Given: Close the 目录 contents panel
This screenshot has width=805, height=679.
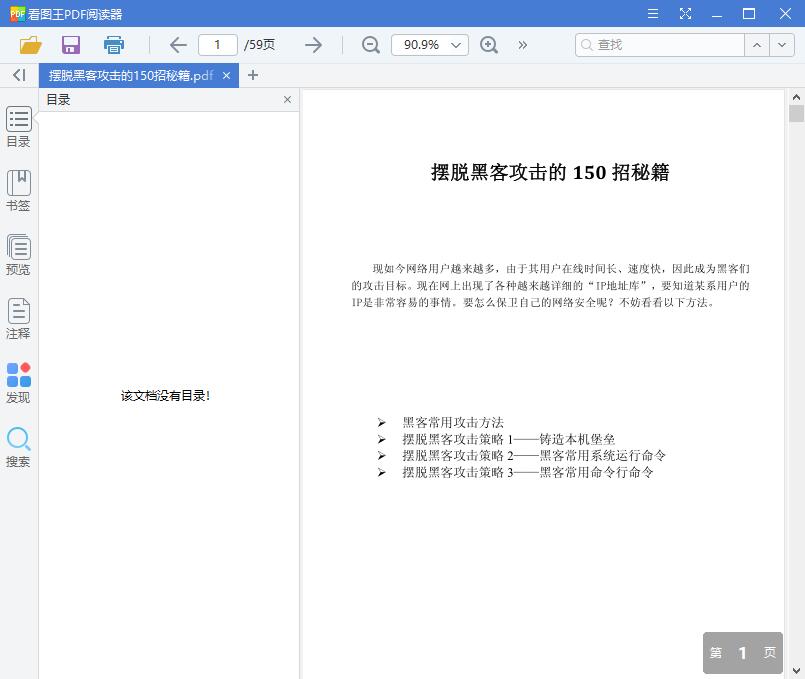Looking at the screenshot, I should pyautogui.click(x=287, y=99).
